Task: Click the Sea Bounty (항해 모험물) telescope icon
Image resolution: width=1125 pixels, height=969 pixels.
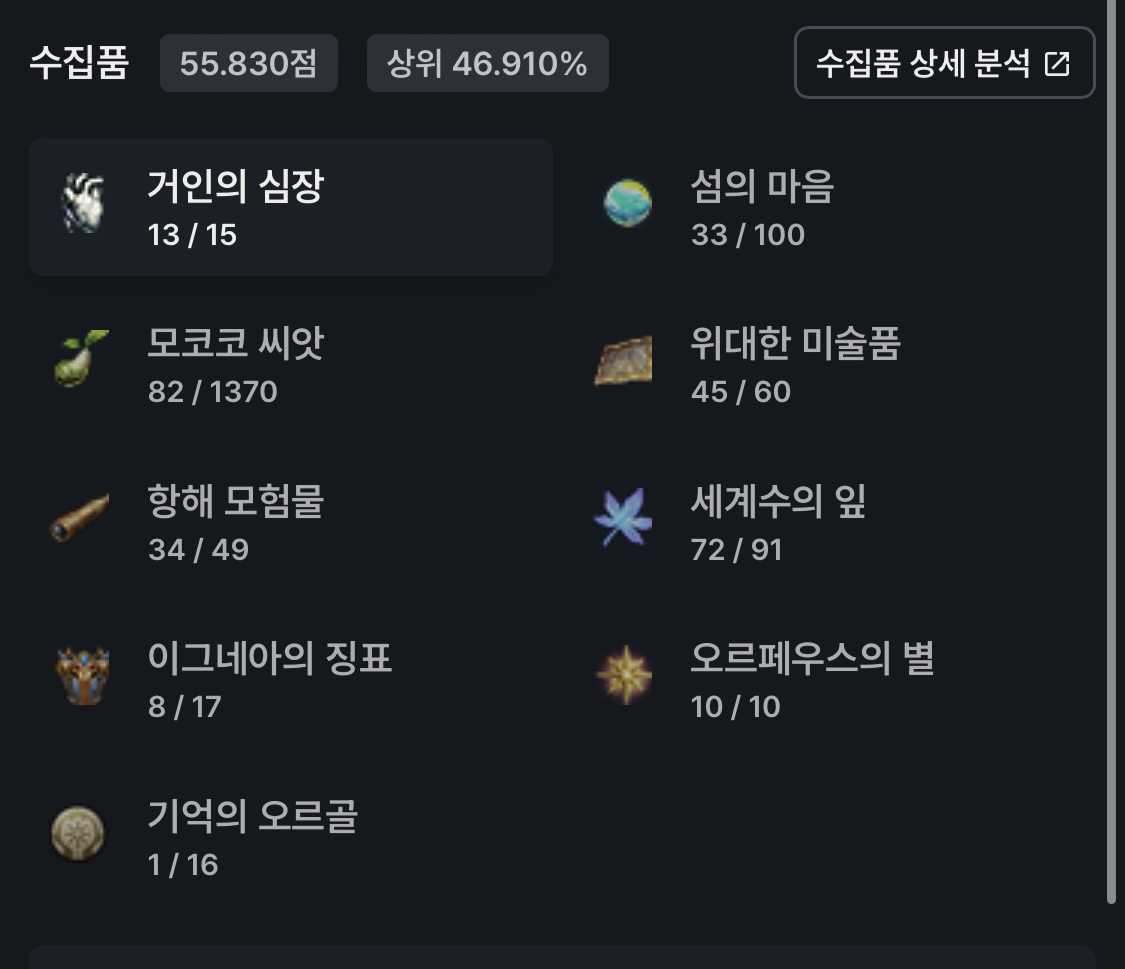Action: (80, 518)
